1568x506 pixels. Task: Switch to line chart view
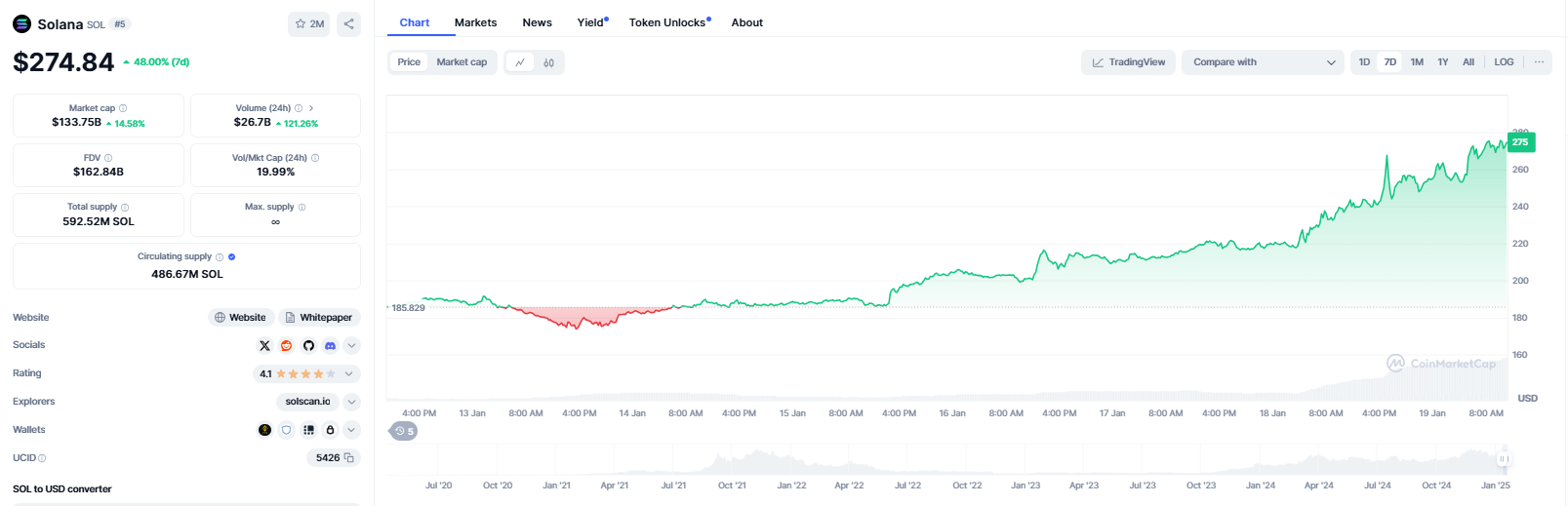pyautogui.click(x=520, y=62)
